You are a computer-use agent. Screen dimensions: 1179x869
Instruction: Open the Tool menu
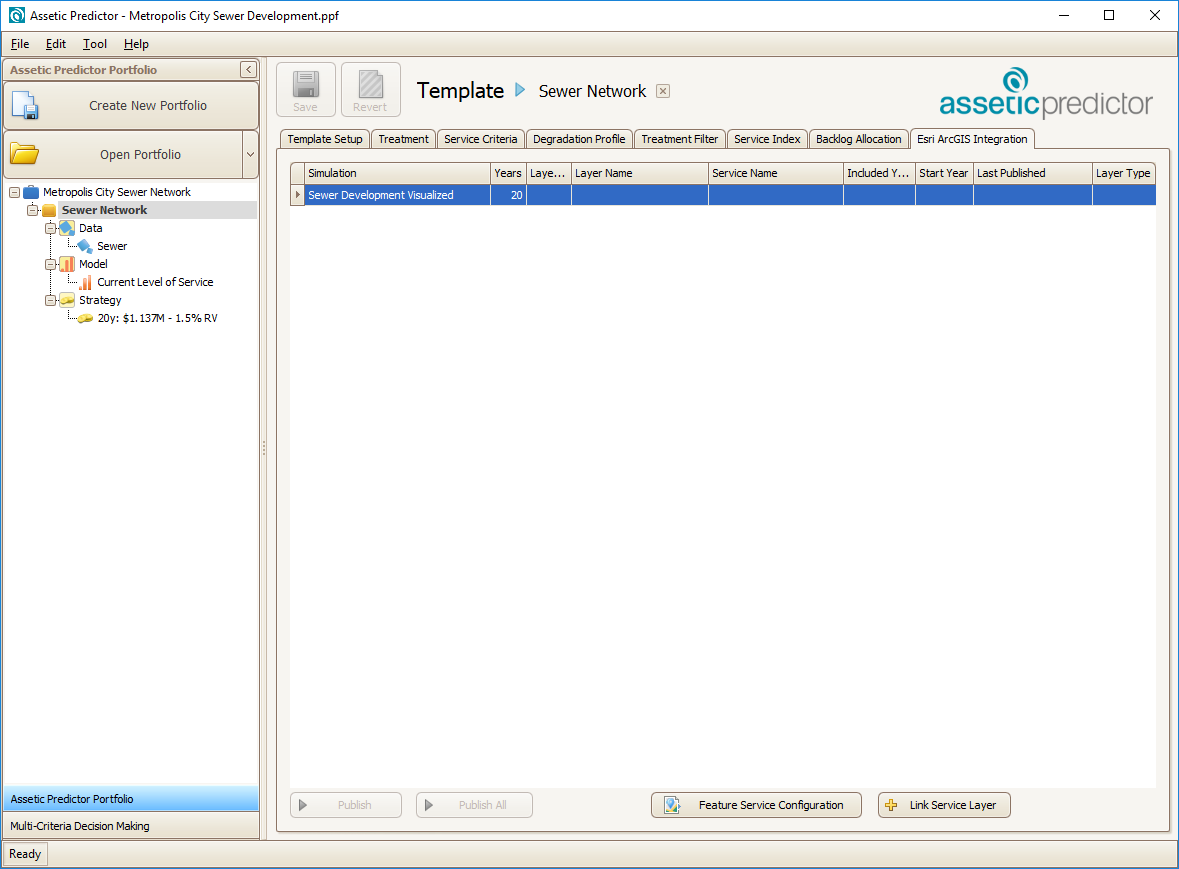pos(95,44)
